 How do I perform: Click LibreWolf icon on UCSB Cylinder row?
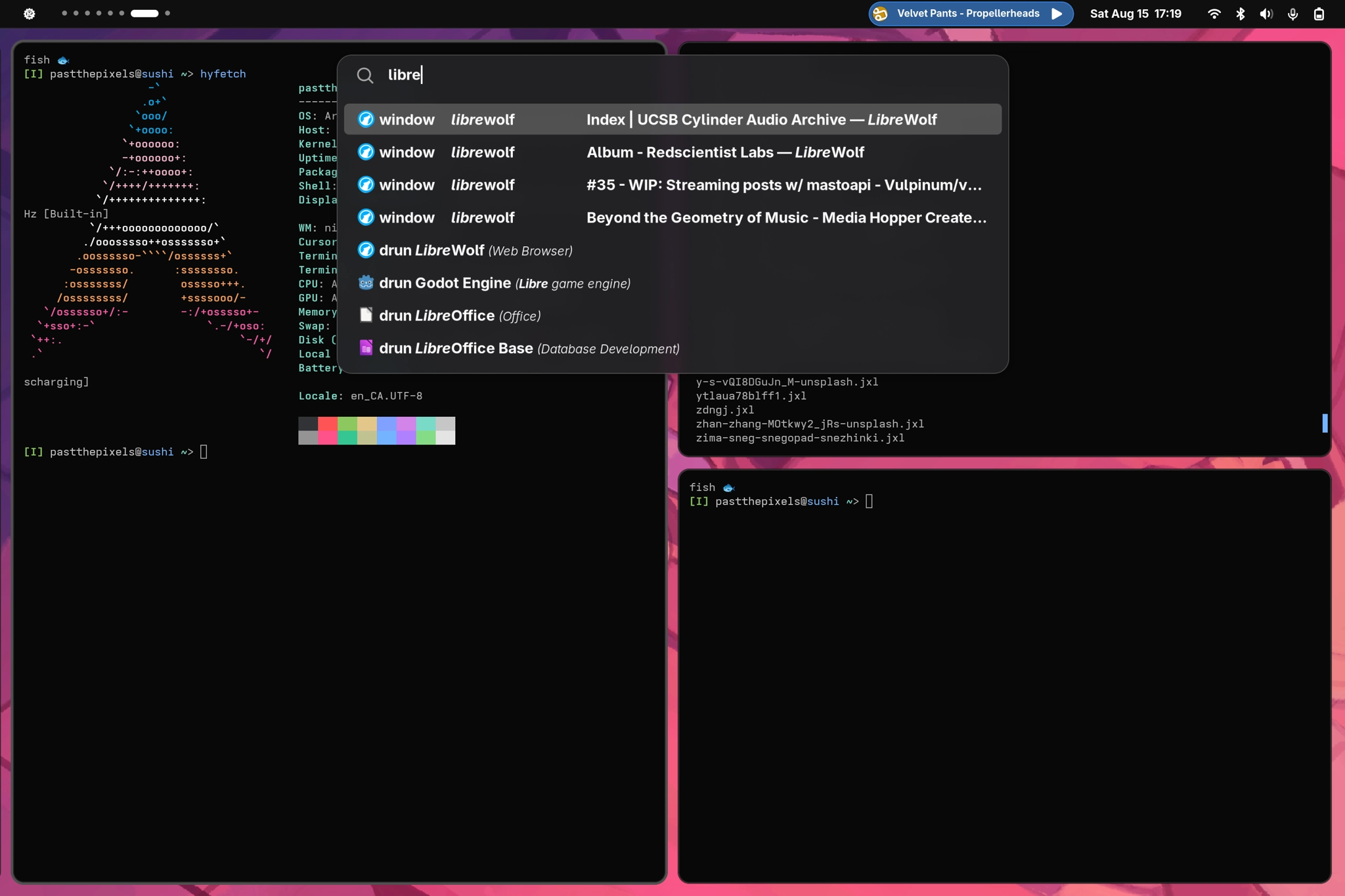click(366, 119)
